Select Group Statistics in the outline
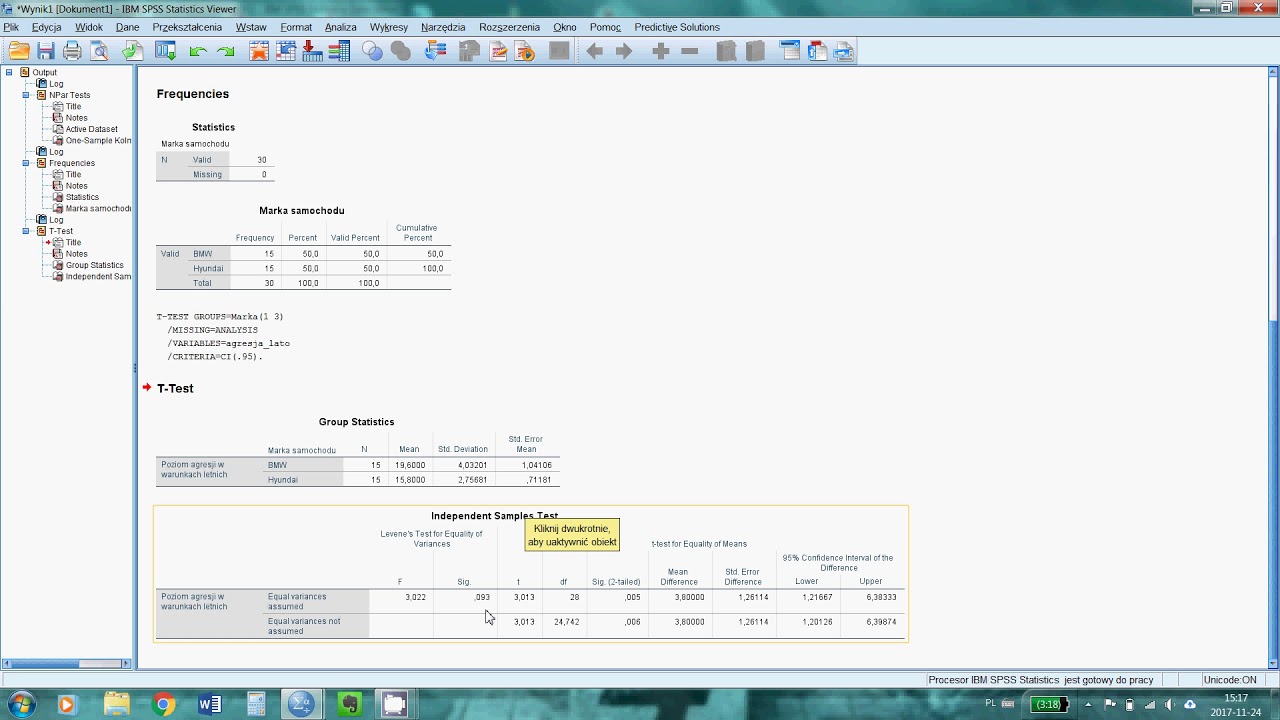 94,265
